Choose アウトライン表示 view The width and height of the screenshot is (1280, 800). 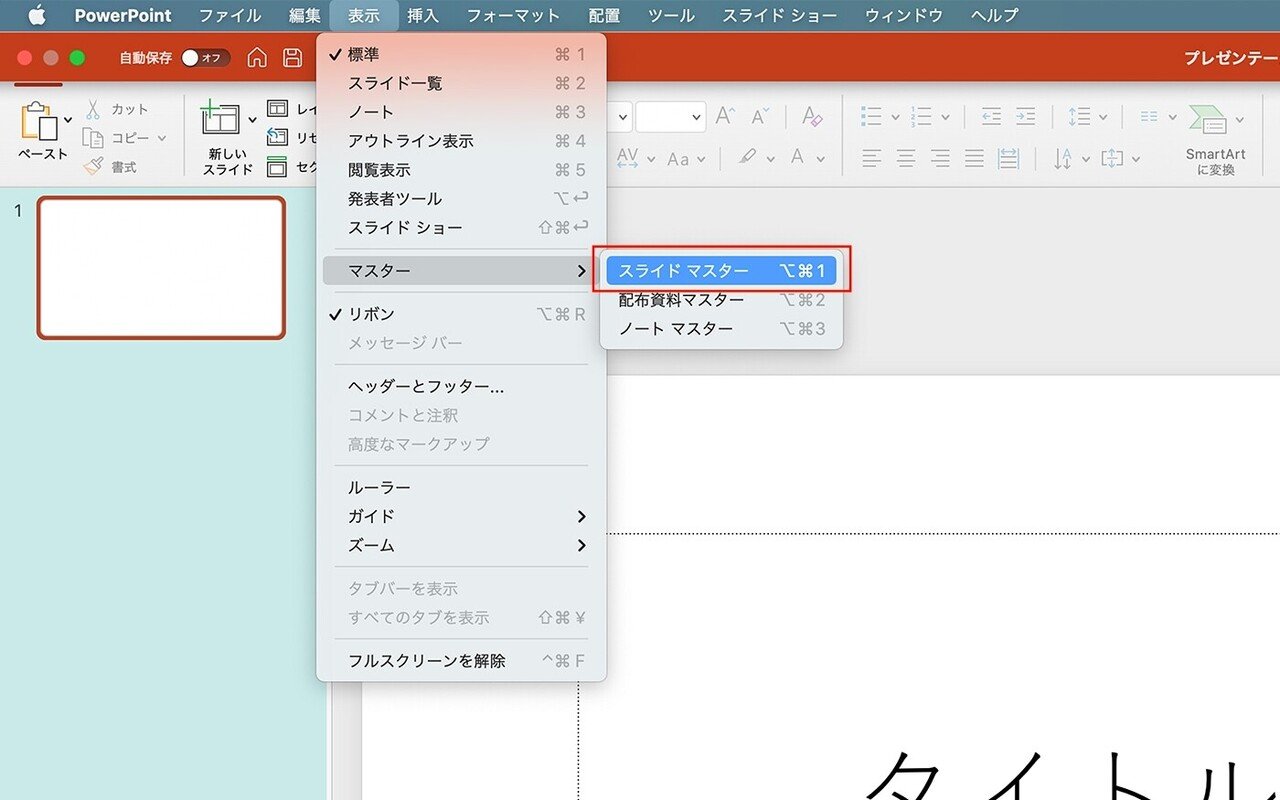pyautogui.click(x=461, y=141)
